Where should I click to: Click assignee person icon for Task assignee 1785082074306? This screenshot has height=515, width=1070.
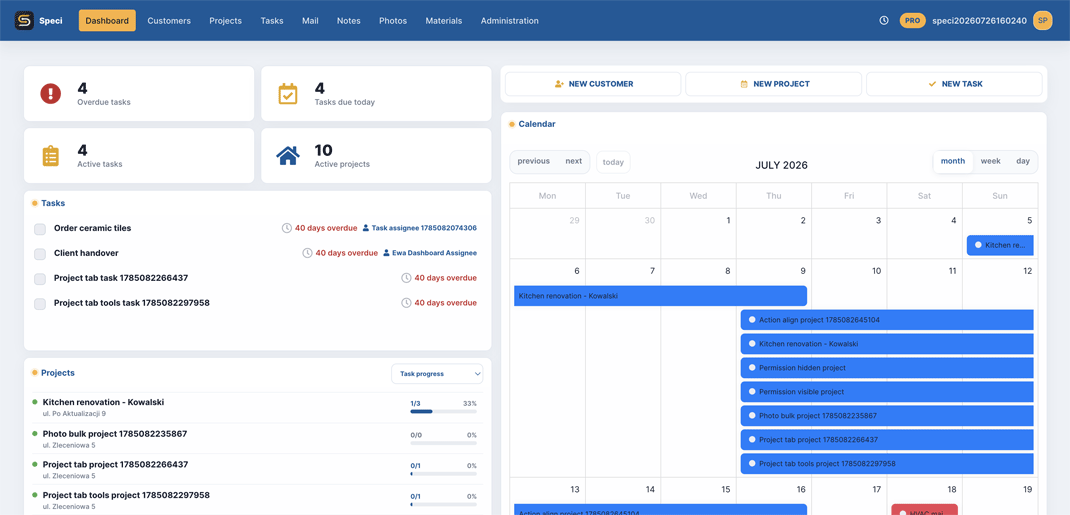pyautogui.click(x=366, y=228)
